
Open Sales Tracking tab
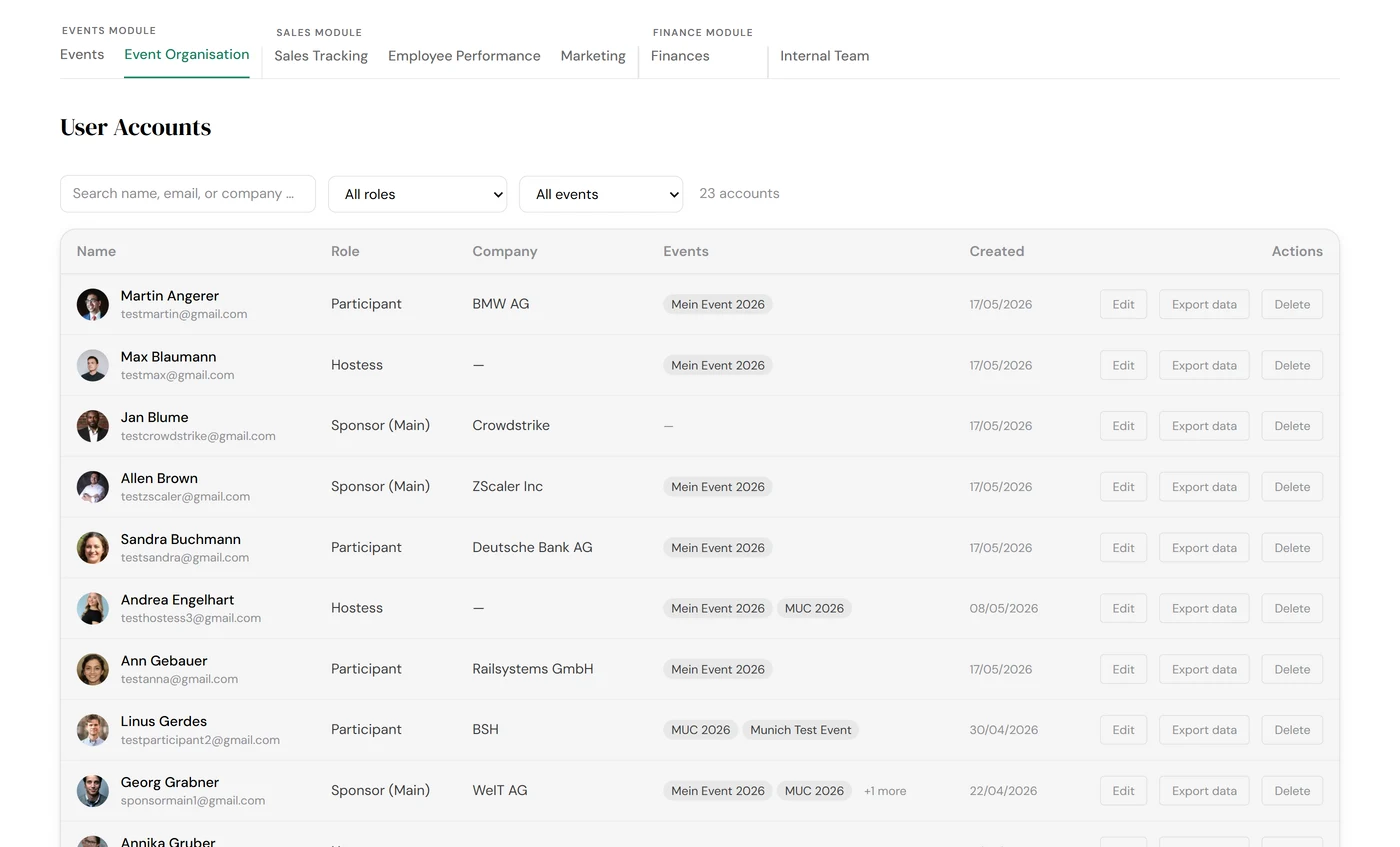(x=321, y=56)
